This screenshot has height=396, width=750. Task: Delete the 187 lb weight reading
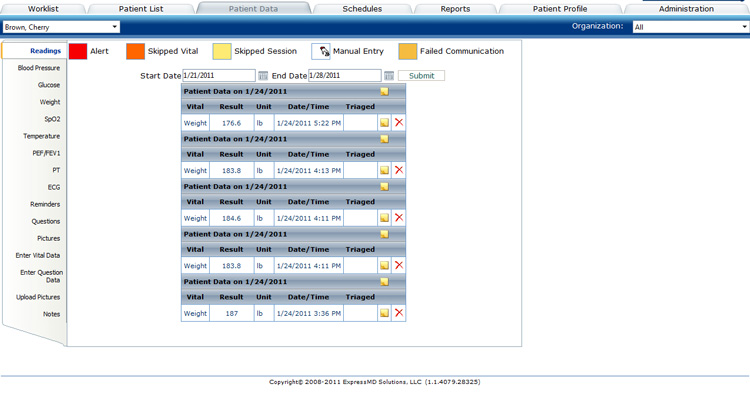(399, 313)
